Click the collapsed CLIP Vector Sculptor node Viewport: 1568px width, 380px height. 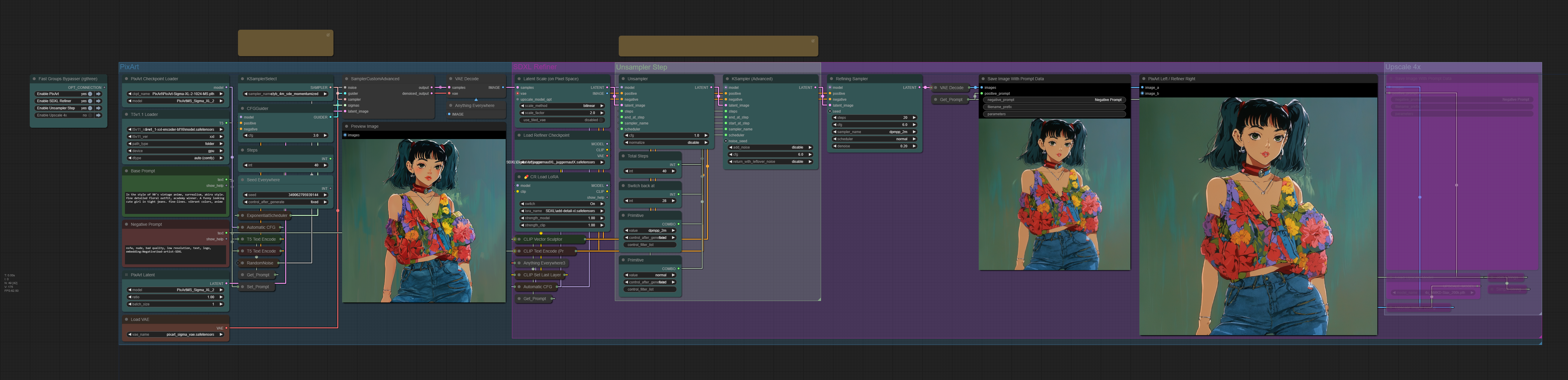pyautogui.click(x=542, y=239)
